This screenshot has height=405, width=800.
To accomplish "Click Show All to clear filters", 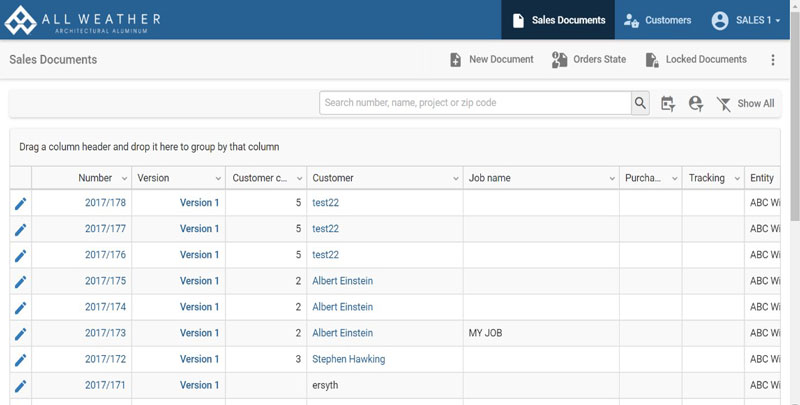I will coord(745,103).
